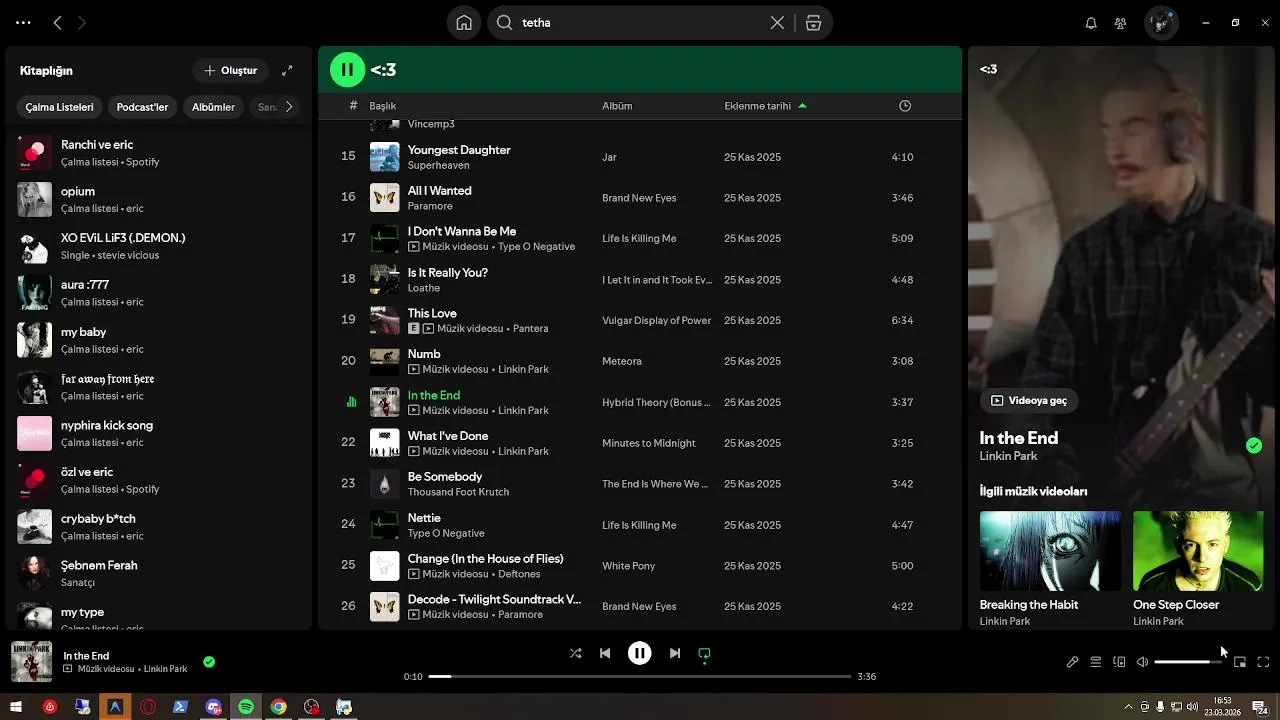This screenshot has height=720, width=1280.
Task: Select the Podcast'ler filter tab
Action: (142, 107)
